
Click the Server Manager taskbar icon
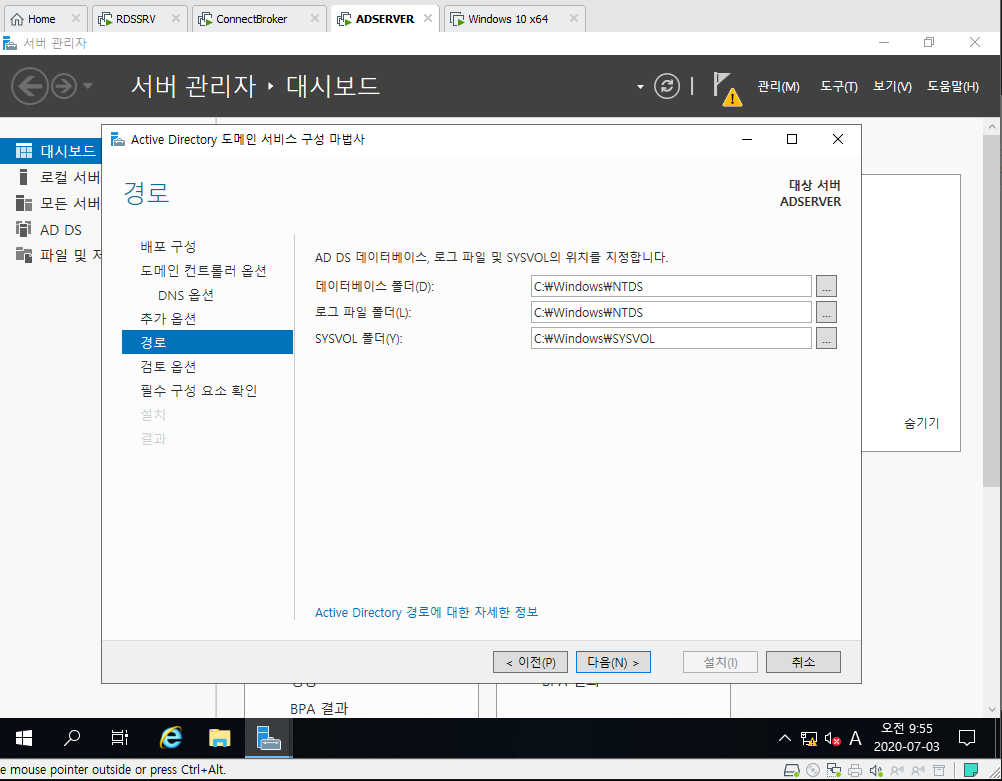coord(269,738)
